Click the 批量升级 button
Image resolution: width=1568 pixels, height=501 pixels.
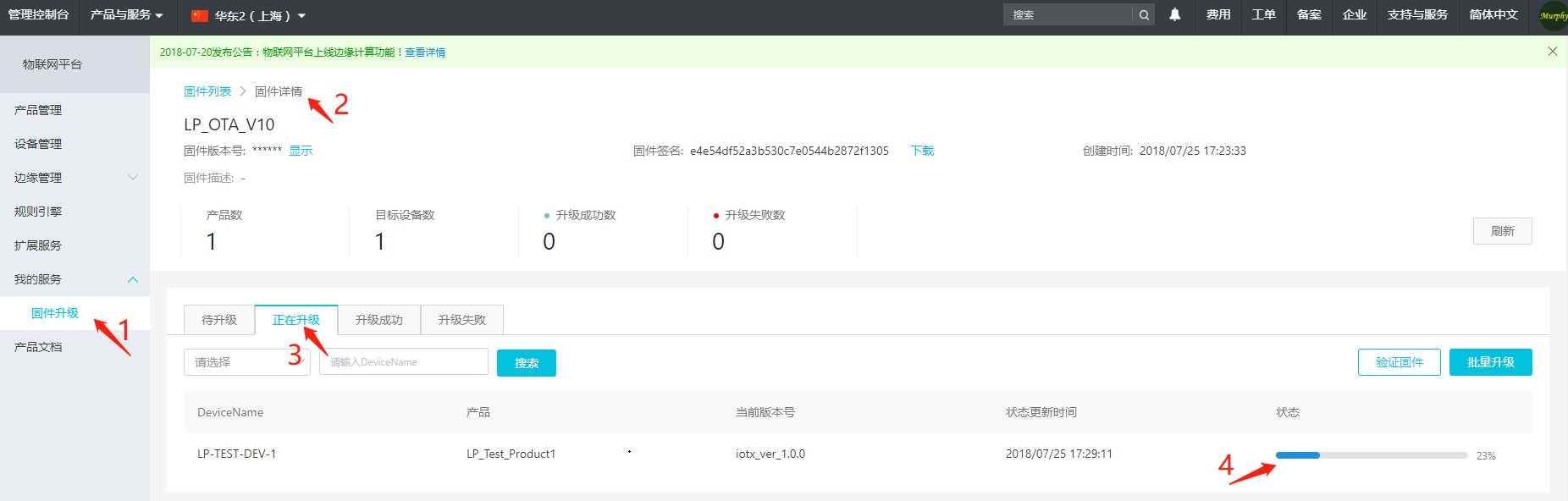tap(1490, 362)
